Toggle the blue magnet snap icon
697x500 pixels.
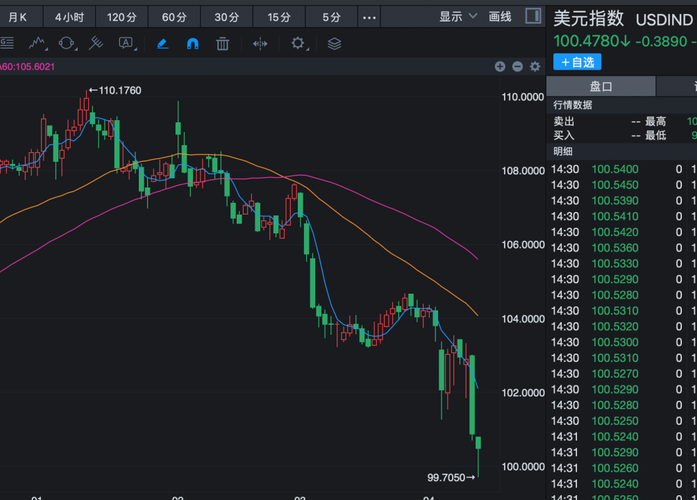pyautogui.click(x=192, y=43)
